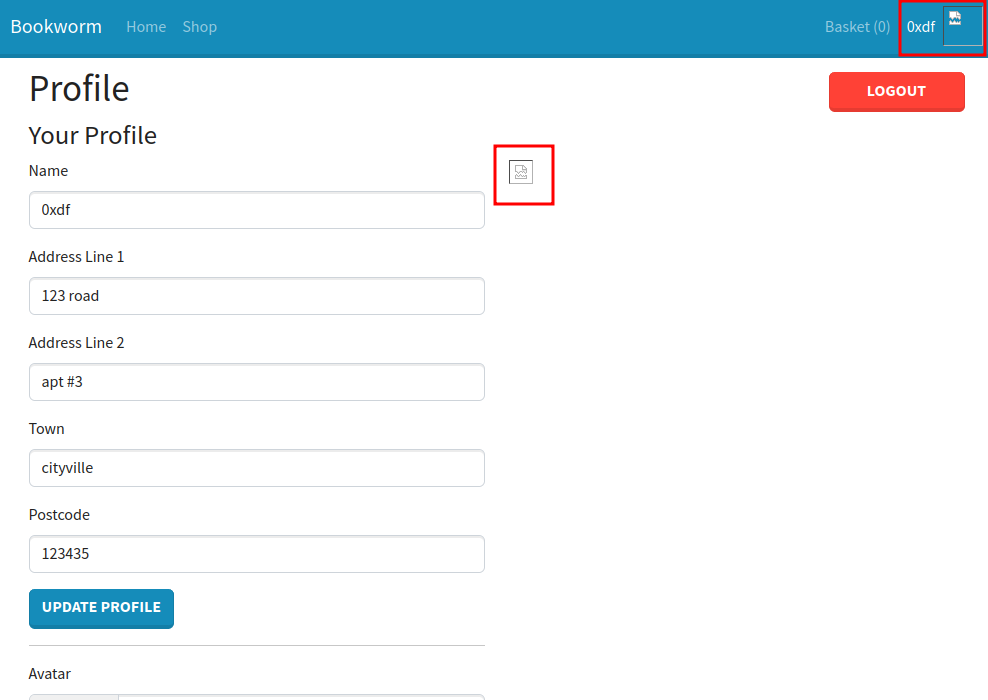
Task: Open the Bookworm brand link
Action: pyautogui.click(x=56, y=27)
